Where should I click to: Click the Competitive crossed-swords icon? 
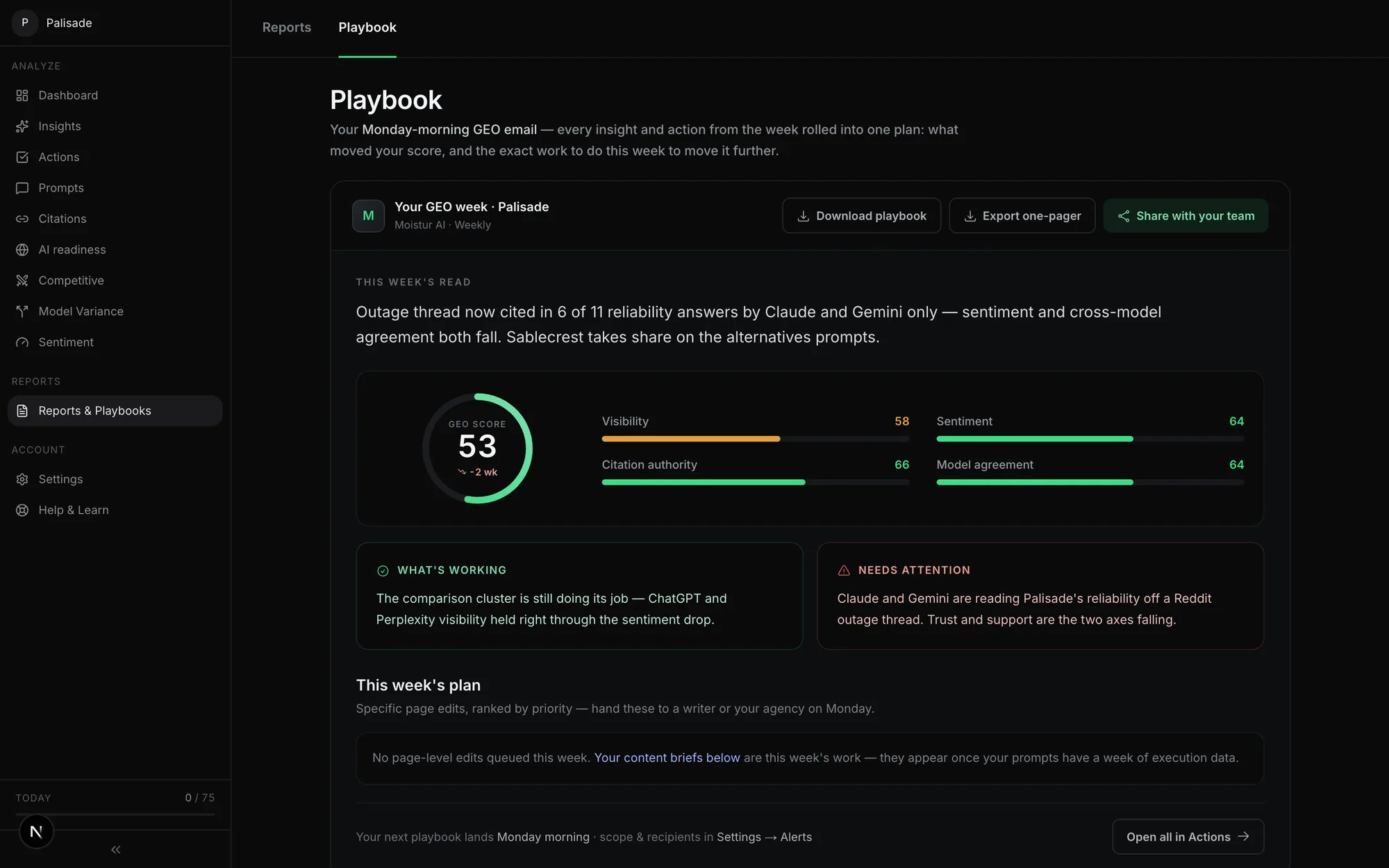(22, 281)
